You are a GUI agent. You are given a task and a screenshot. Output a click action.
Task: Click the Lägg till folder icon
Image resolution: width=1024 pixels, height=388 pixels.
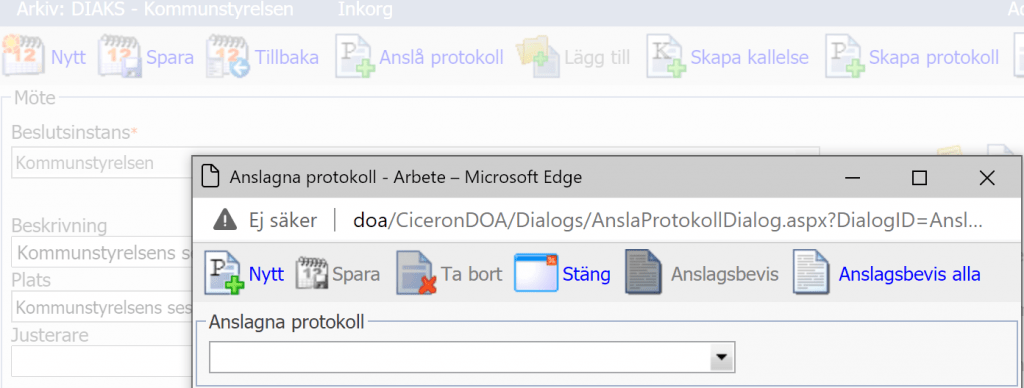pos(537,57)
